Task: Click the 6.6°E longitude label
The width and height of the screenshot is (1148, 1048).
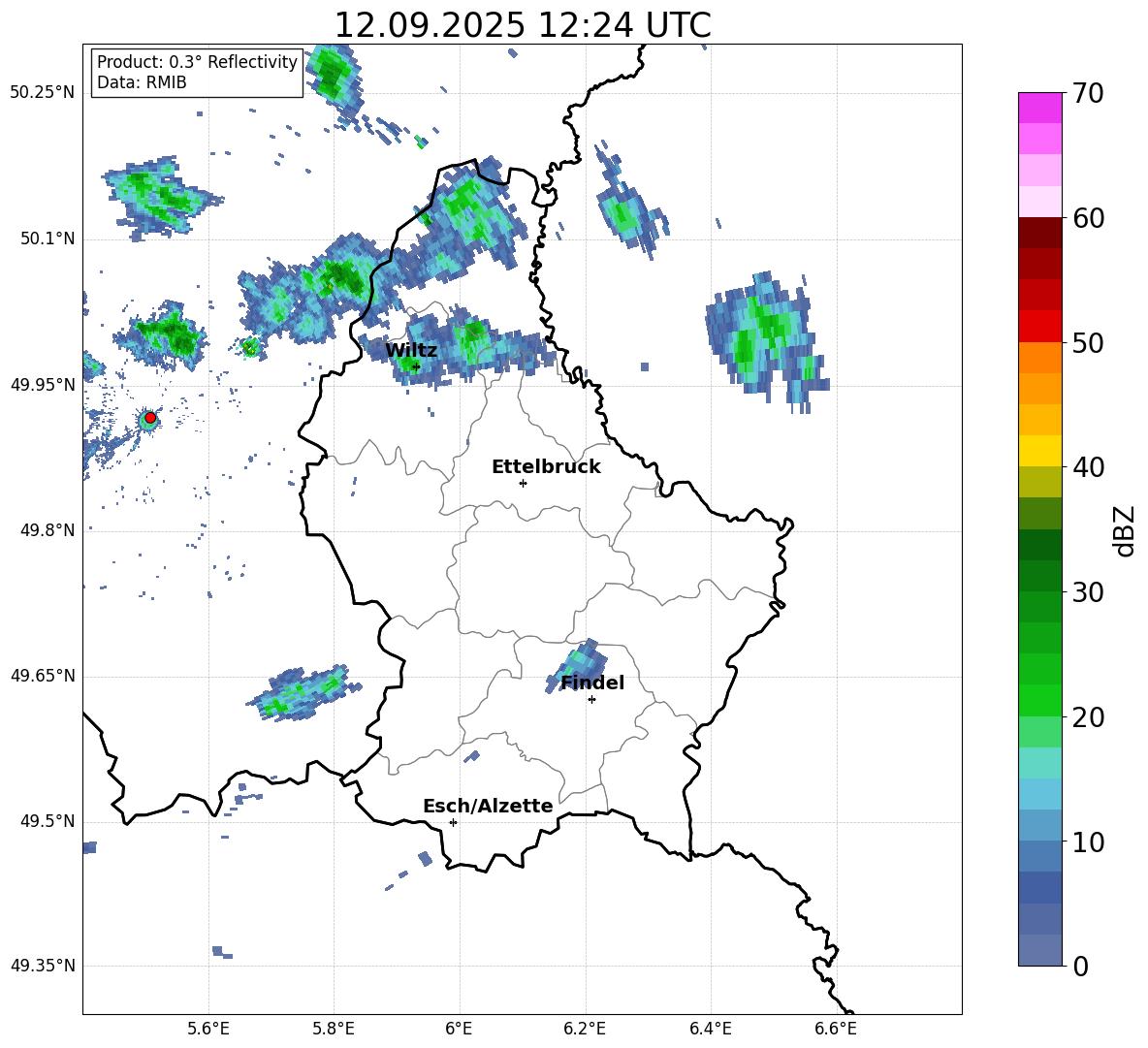Action: (836, 1029)
